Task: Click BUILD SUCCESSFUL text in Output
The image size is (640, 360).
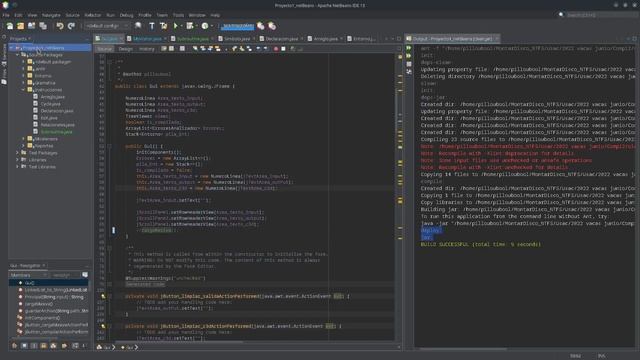Action: [x=480, y=244]
